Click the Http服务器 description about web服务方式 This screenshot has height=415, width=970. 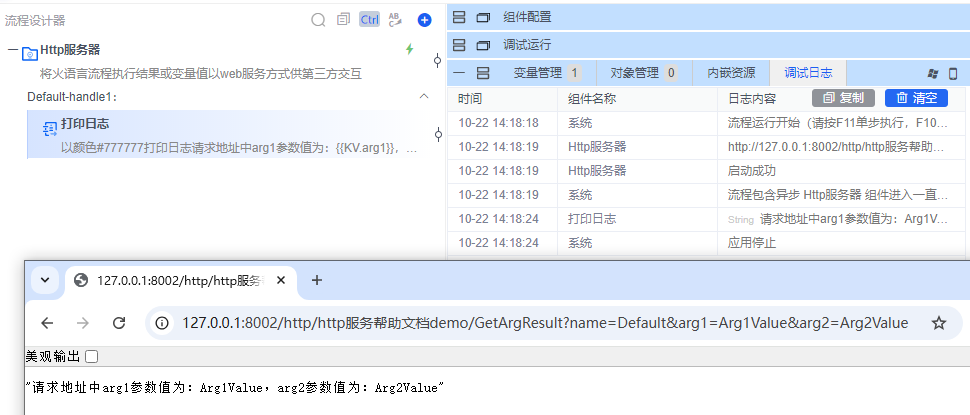201,74
